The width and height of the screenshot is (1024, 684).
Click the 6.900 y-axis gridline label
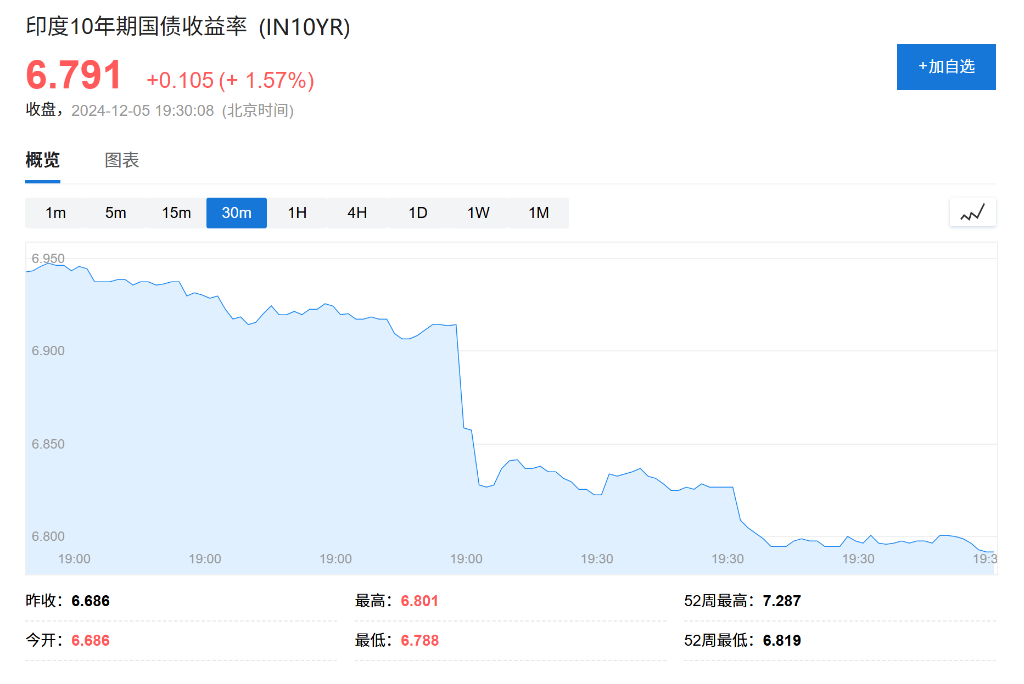48,351
